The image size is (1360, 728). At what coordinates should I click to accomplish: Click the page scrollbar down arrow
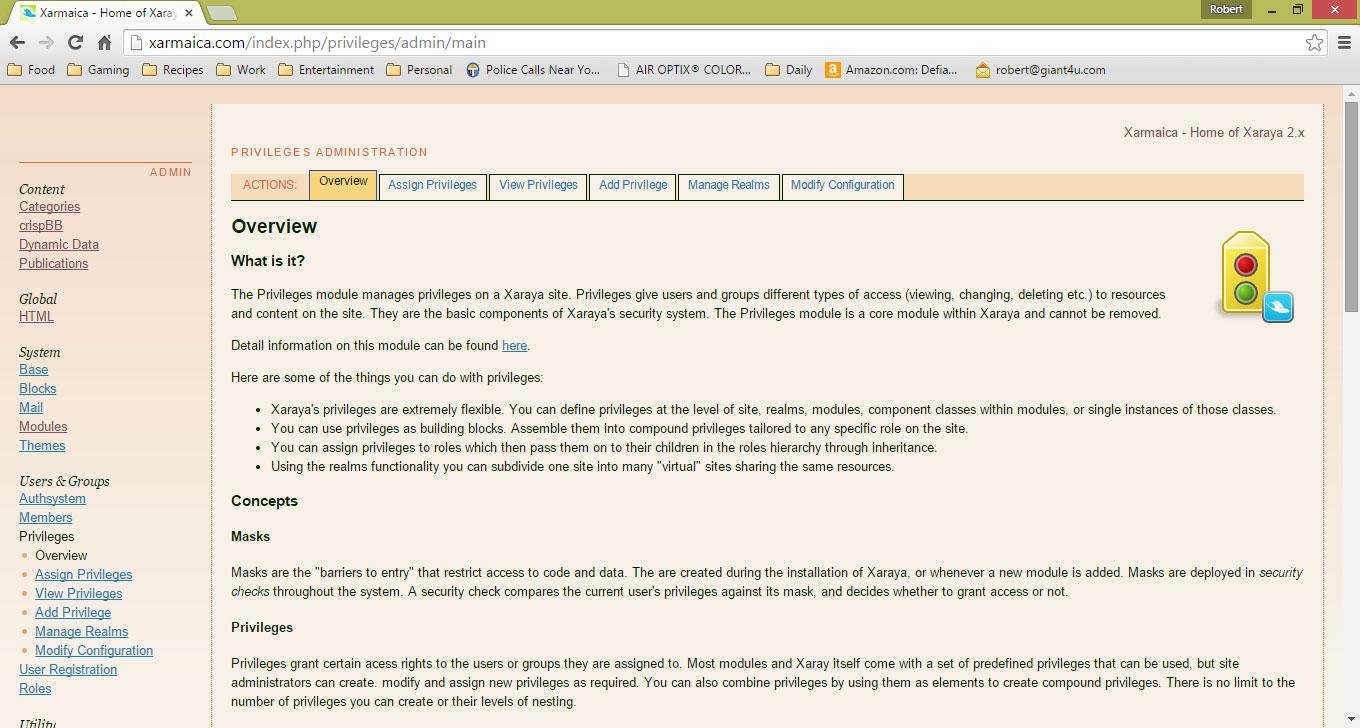click(1352, 719)
